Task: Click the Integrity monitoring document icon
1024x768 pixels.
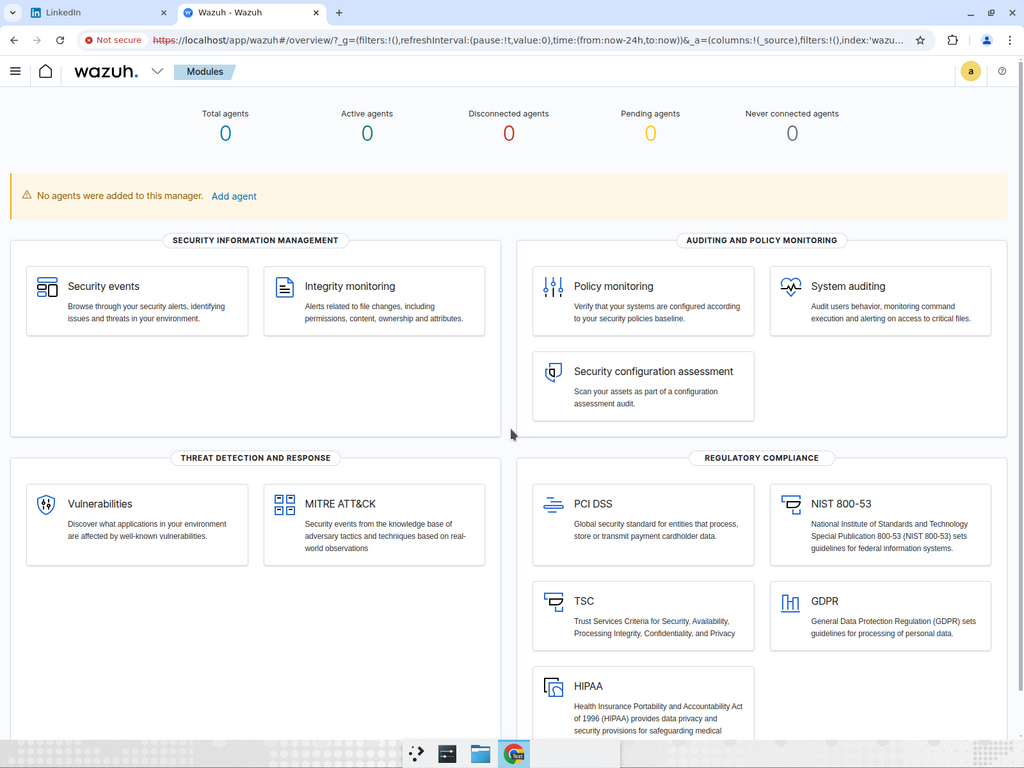Action: point(285,287)
